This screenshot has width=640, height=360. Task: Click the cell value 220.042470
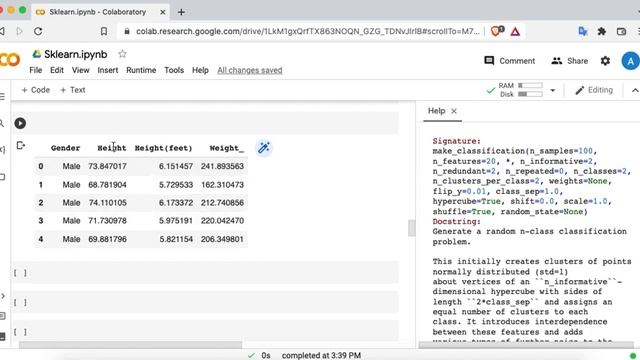point(222,220)
